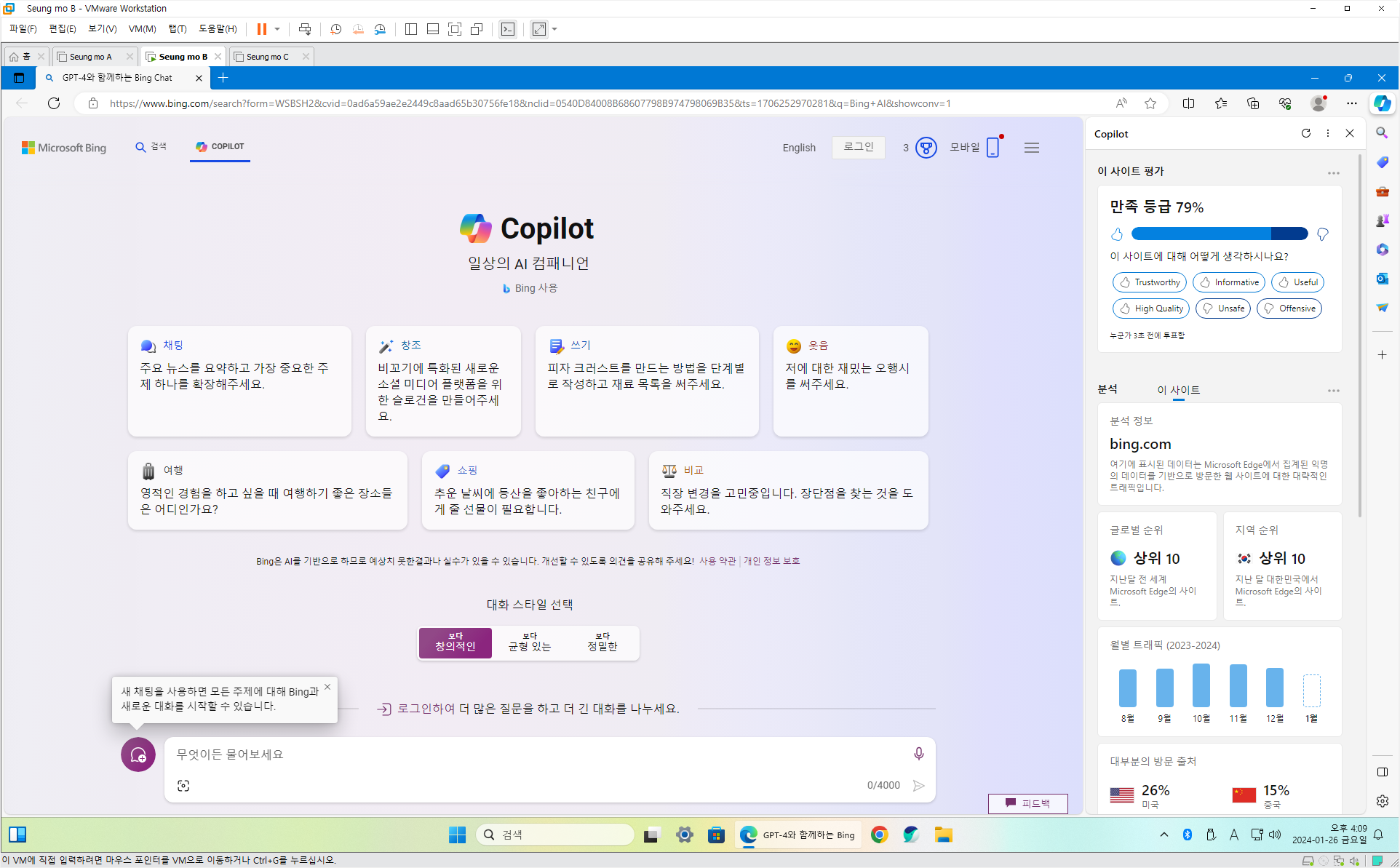The height and width of the screenshot is (868, 1400).
Task: Click the microphone icon in chat box
Action: tap(918, 754)
